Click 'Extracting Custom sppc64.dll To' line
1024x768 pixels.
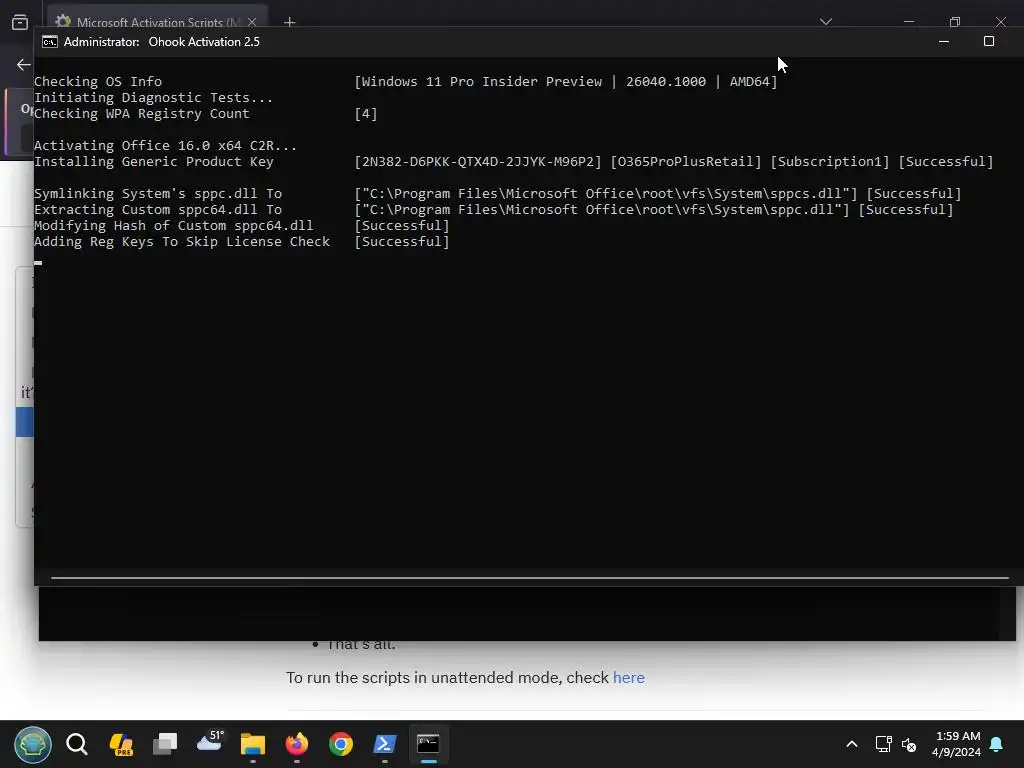point(158,210)
